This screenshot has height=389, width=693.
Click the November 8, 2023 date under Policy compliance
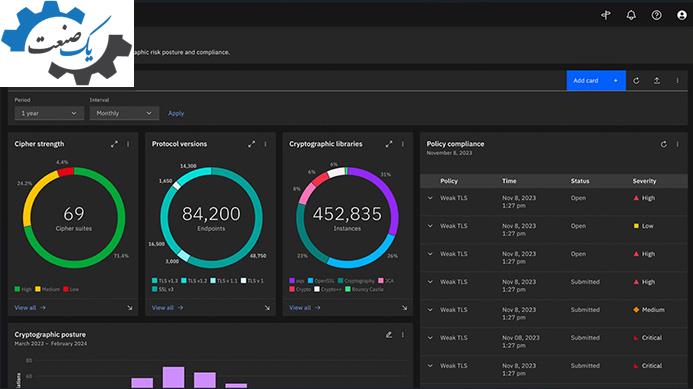point(449,153)
